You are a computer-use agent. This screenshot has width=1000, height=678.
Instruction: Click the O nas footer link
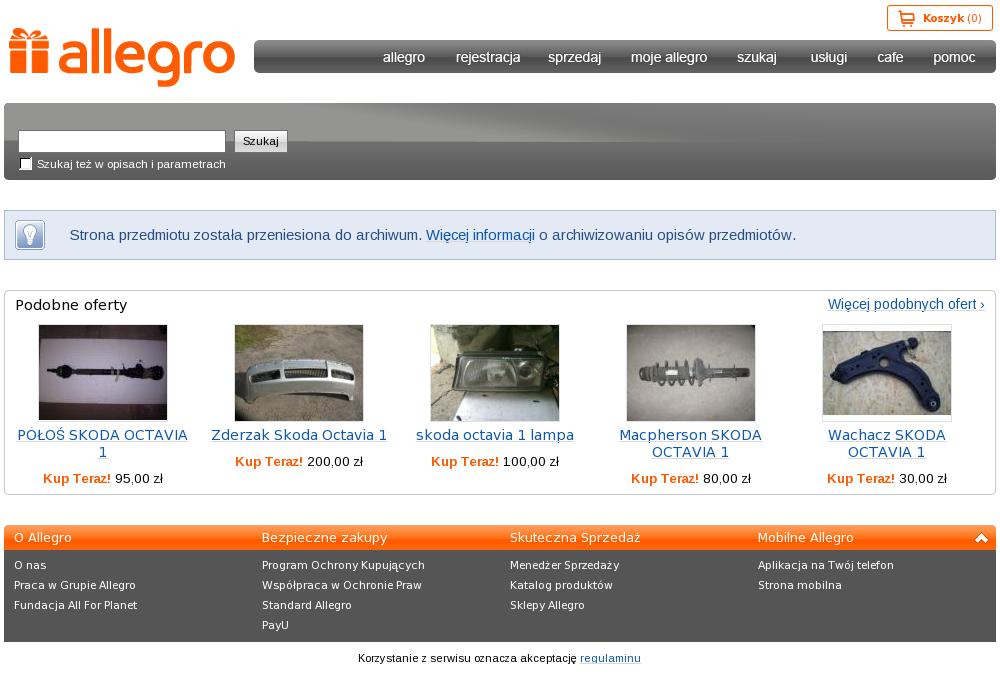tap(30, 565)
